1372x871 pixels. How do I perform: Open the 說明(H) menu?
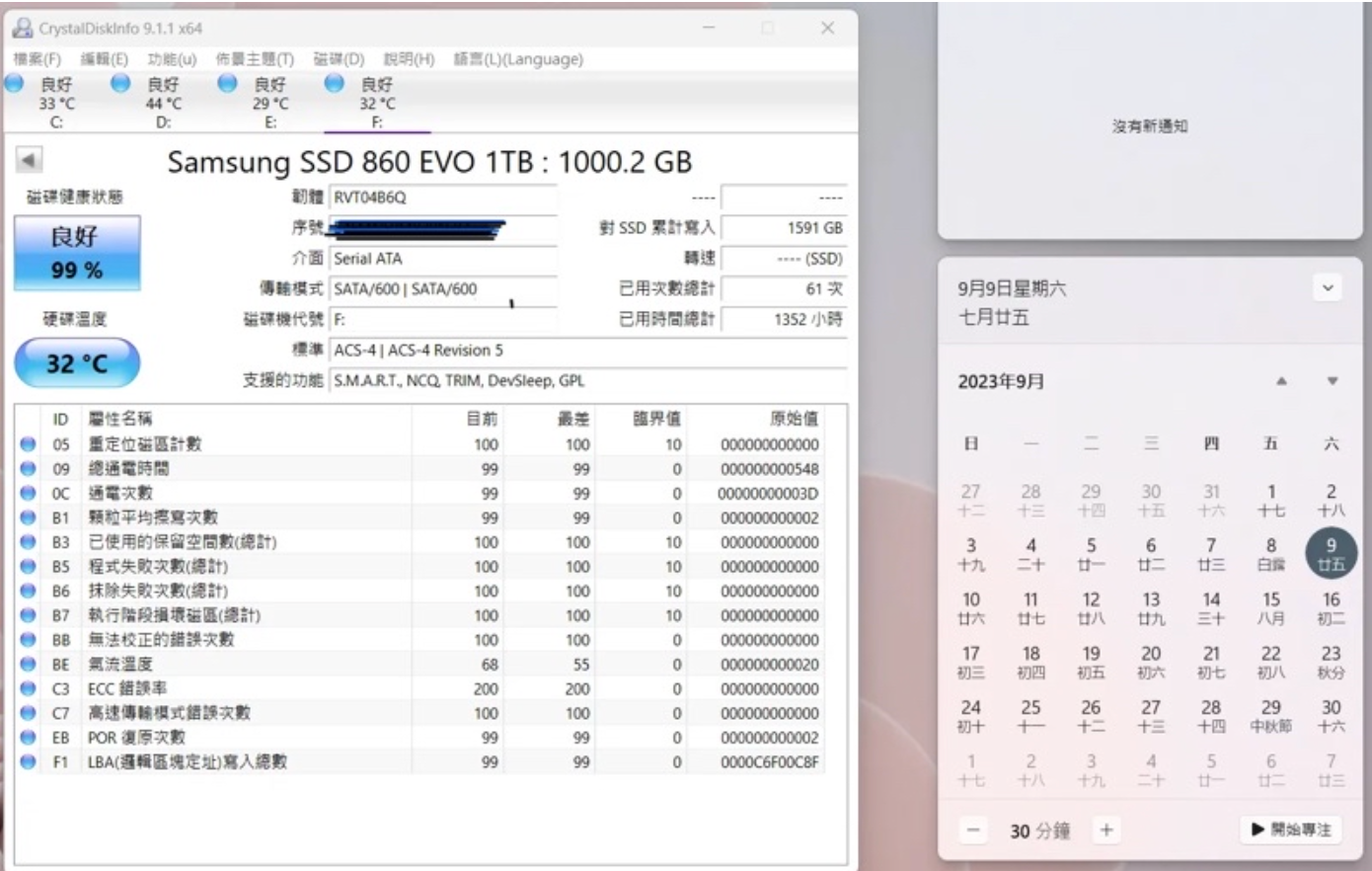click(x=409, y=59)
